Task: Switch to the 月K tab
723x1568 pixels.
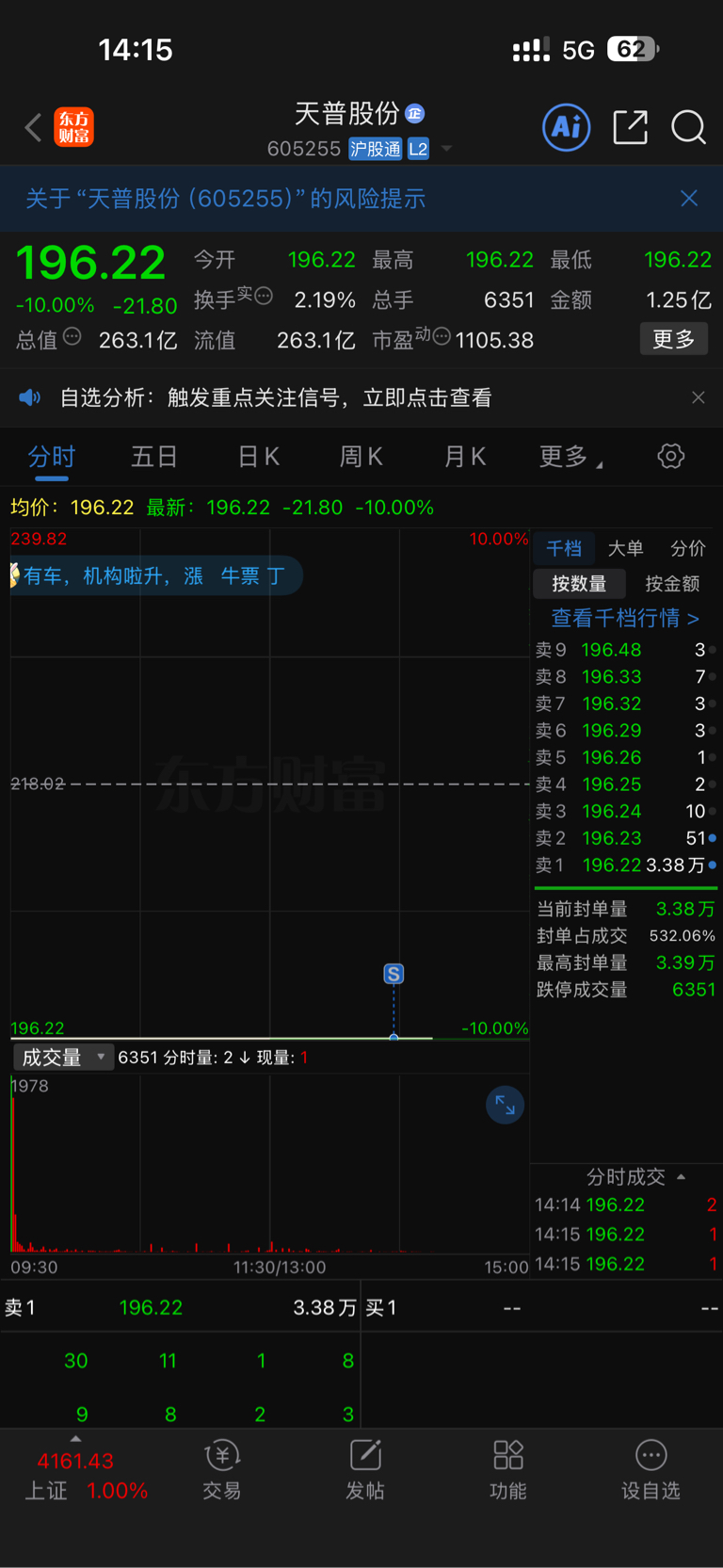Action: tap(464, 457)
